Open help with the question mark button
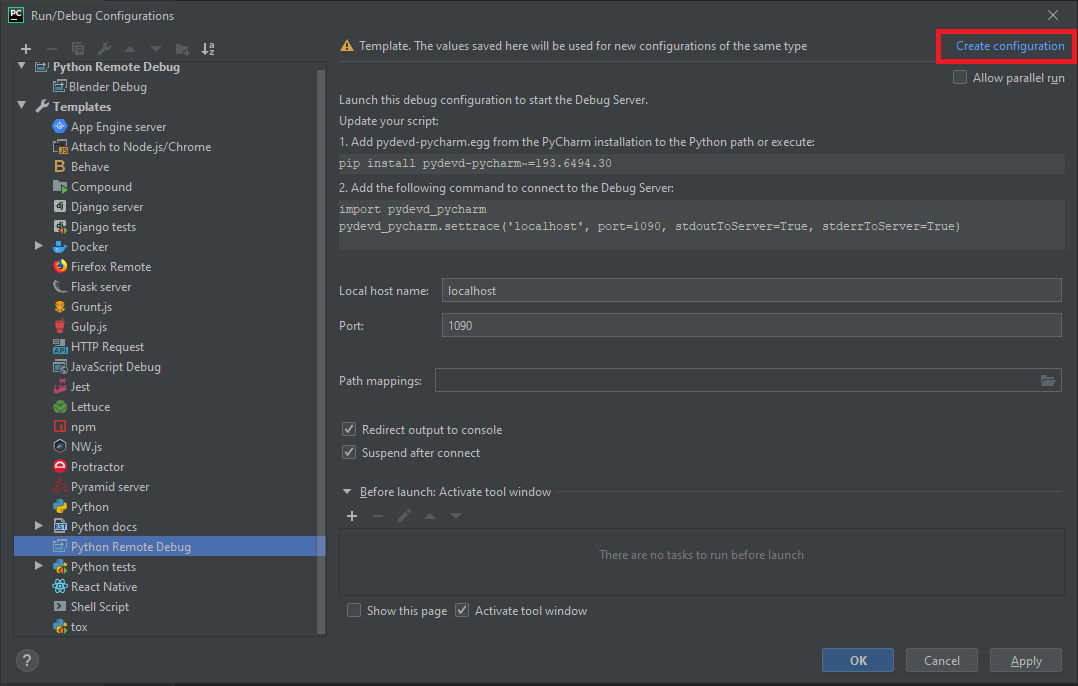 click(26, 660)
